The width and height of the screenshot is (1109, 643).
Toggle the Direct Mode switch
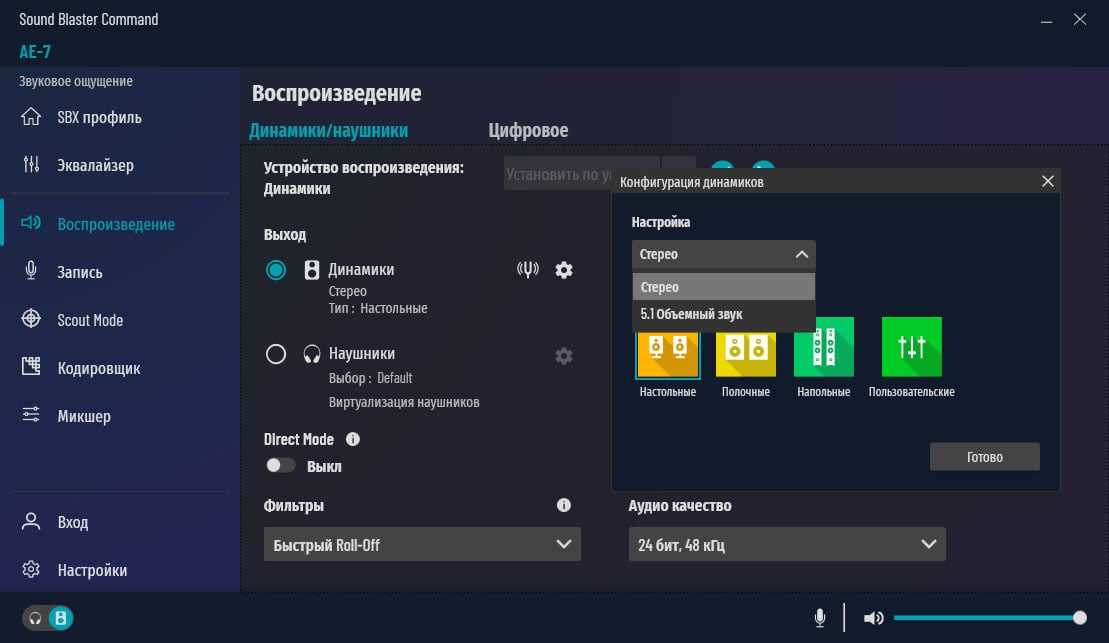(281, 466)
